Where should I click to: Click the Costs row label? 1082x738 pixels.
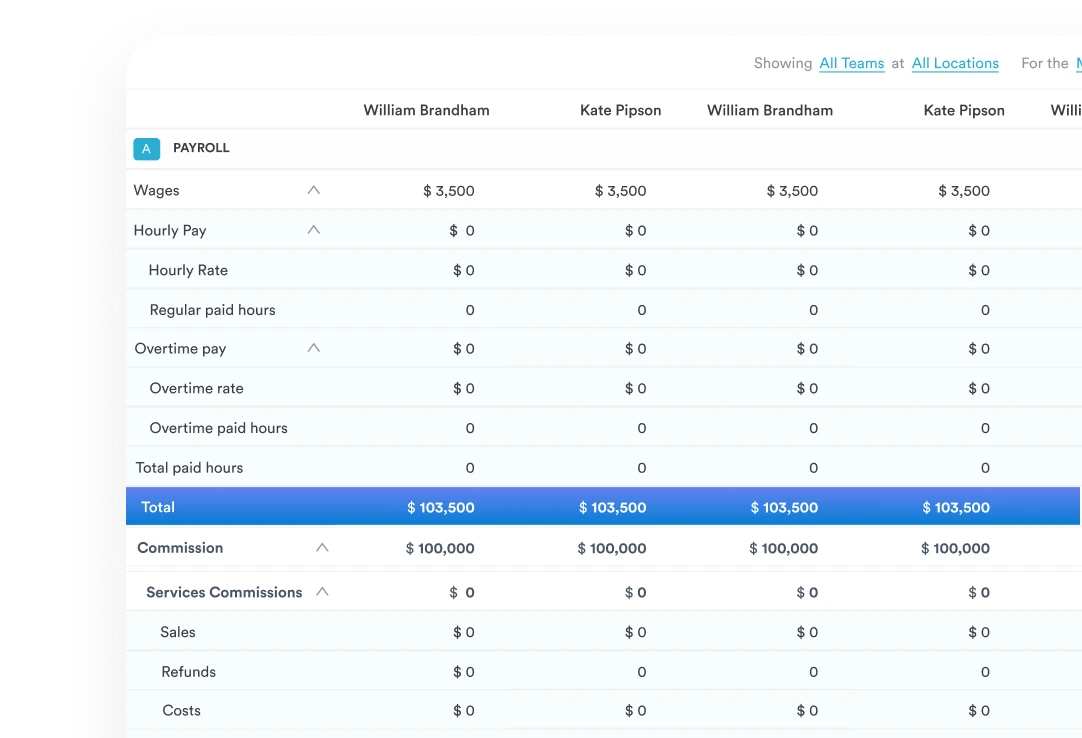(x=181, y=710)
